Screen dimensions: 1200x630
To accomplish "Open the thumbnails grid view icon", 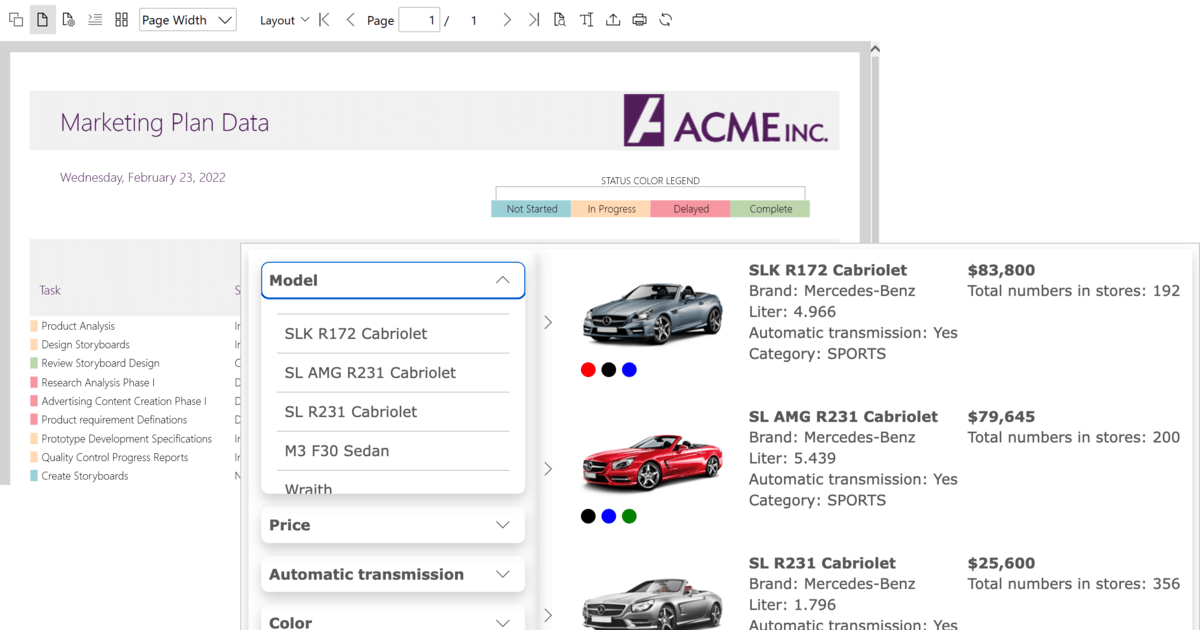I will (122, 20).
